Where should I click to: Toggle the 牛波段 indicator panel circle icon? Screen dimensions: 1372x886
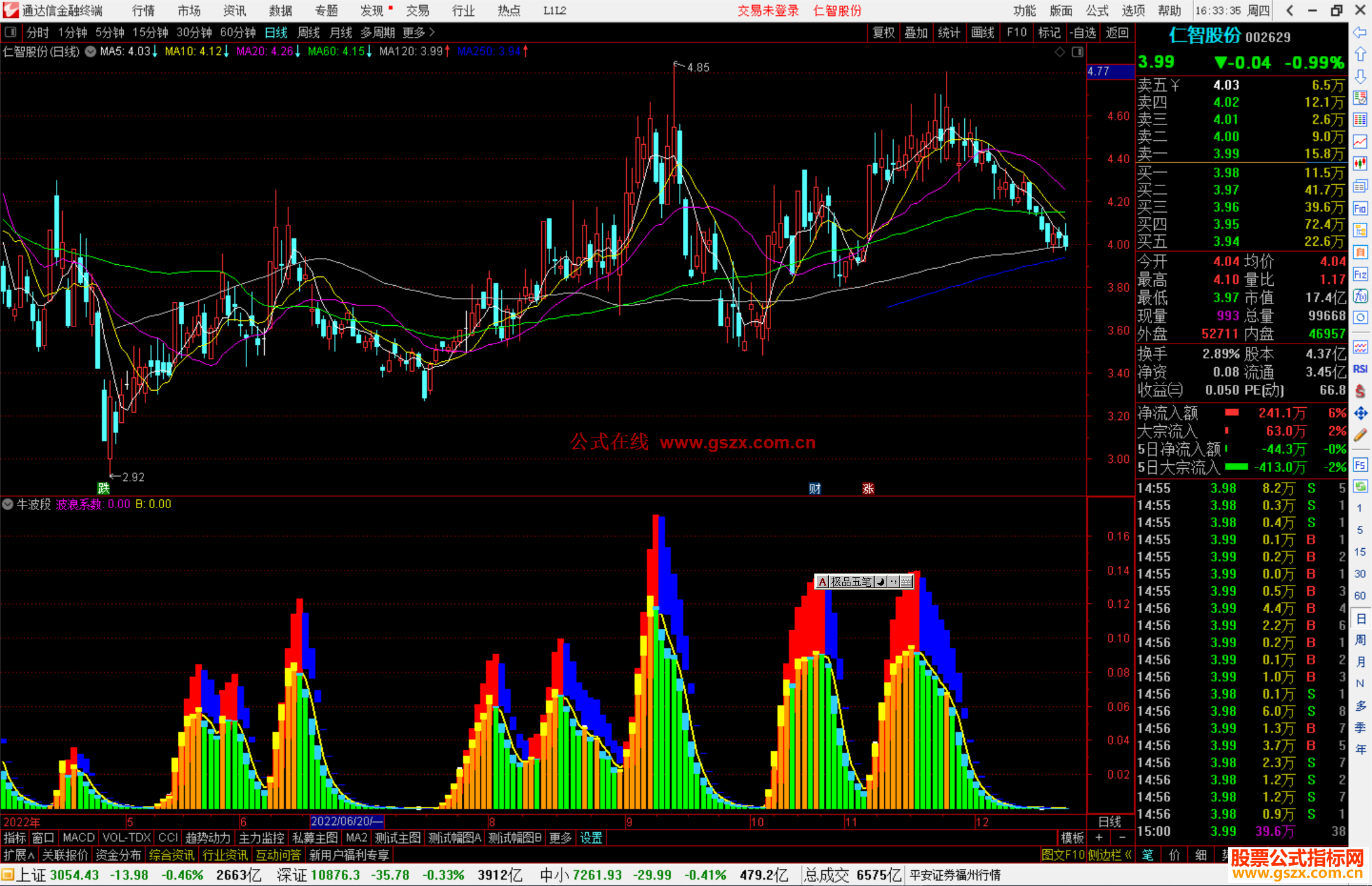click(x=8, y=504)
